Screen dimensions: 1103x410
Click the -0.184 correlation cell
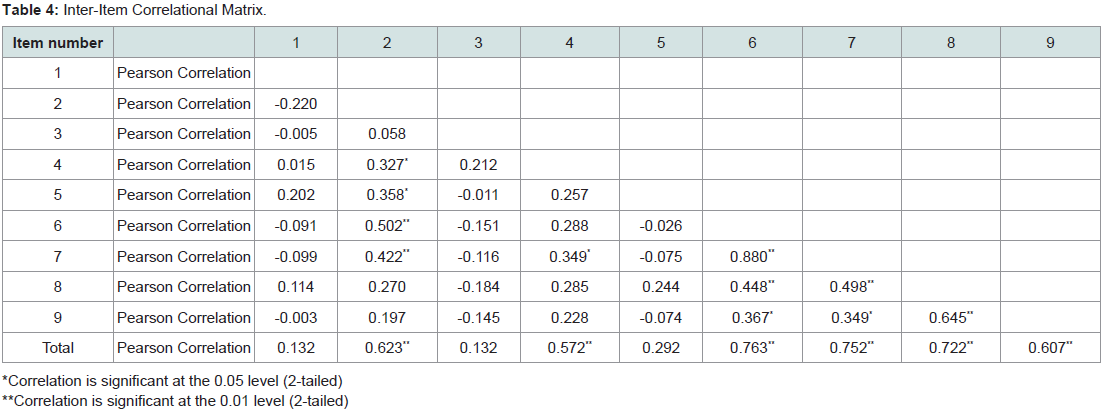(x=478, y=287)
